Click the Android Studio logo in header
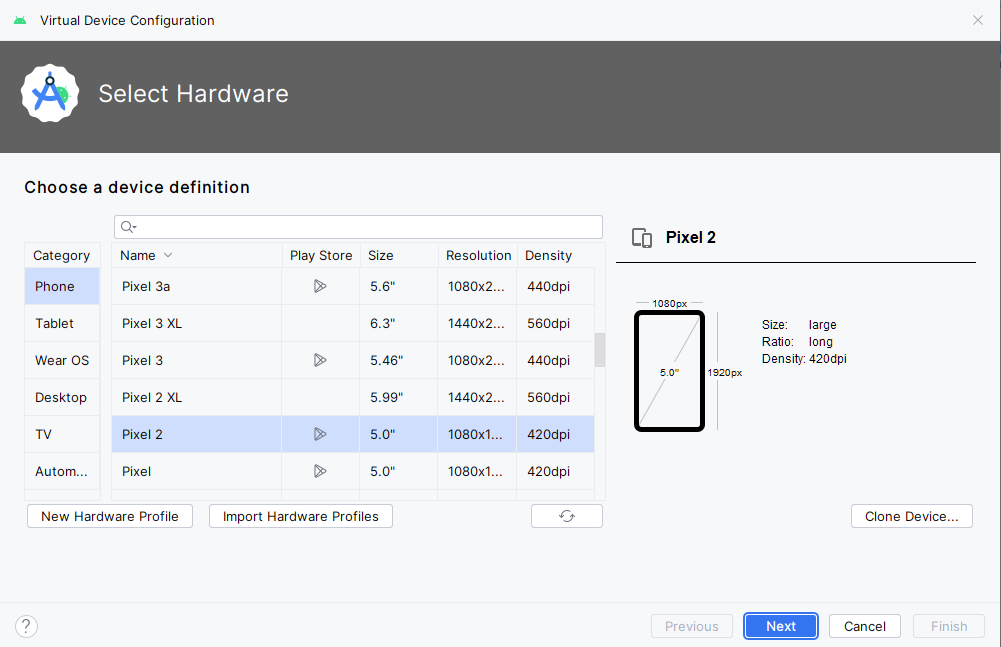The width and height of the screenshot is (1001, 647). click(x=50, y=93)
